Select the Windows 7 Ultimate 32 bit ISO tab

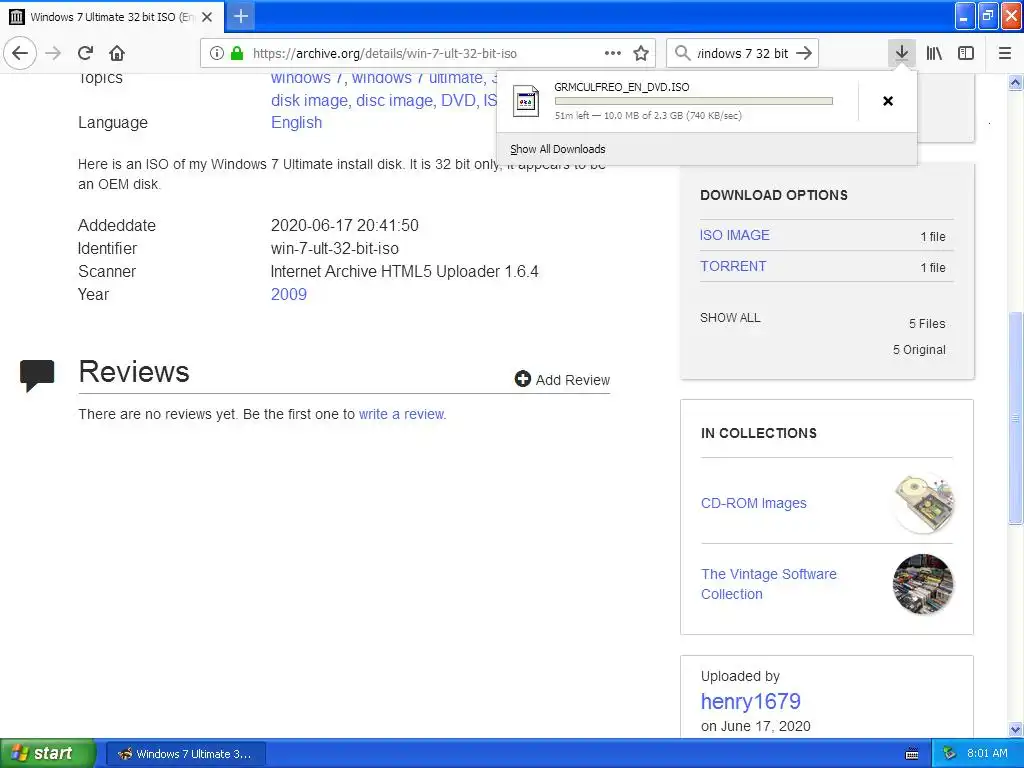112,17
